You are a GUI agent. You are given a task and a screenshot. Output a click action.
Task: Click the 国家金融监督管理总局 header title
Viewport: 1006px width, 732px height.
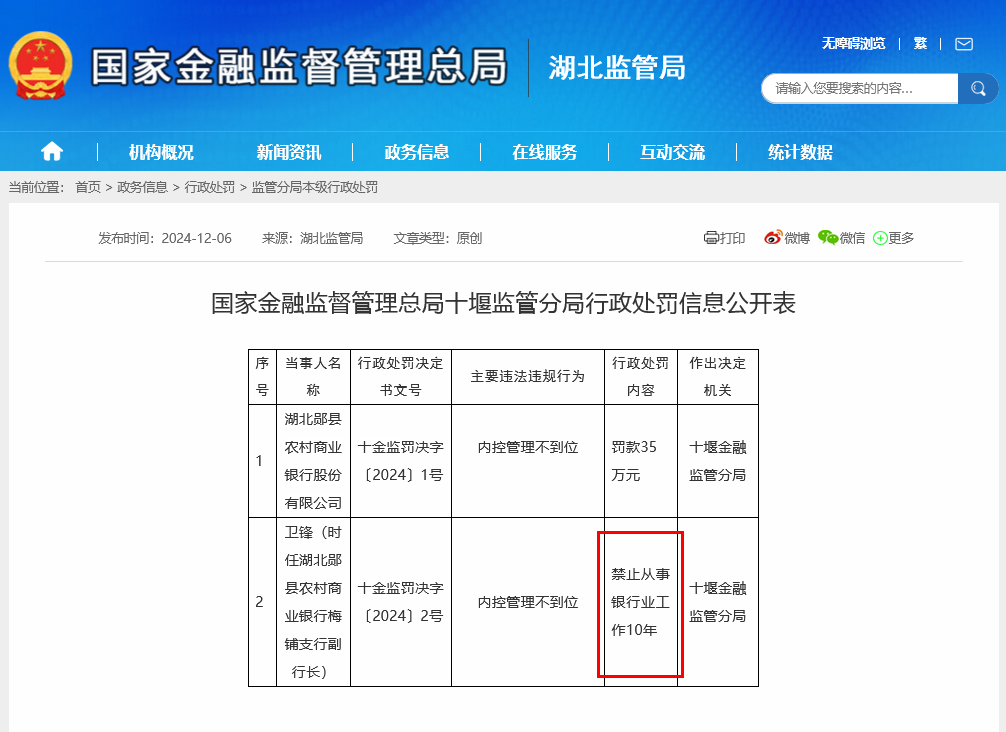(x=299, y=67)
